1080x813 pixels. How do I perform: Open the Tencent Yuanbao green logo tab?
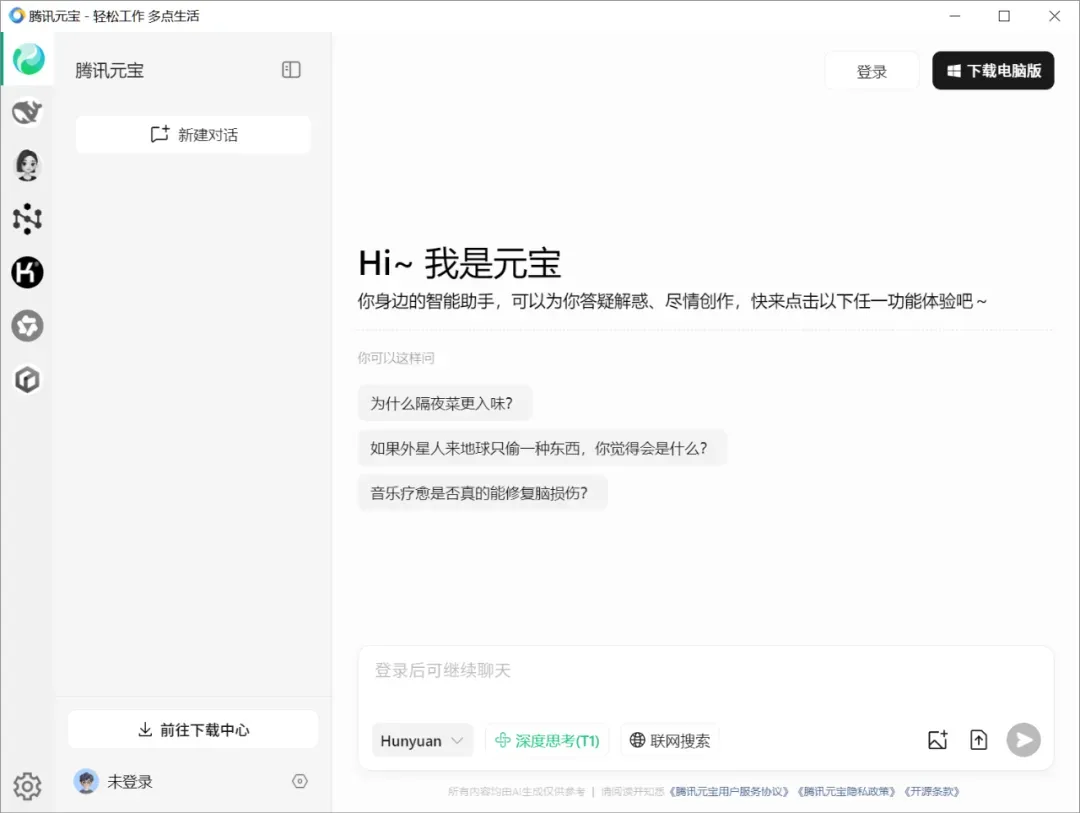coord(28,59)
